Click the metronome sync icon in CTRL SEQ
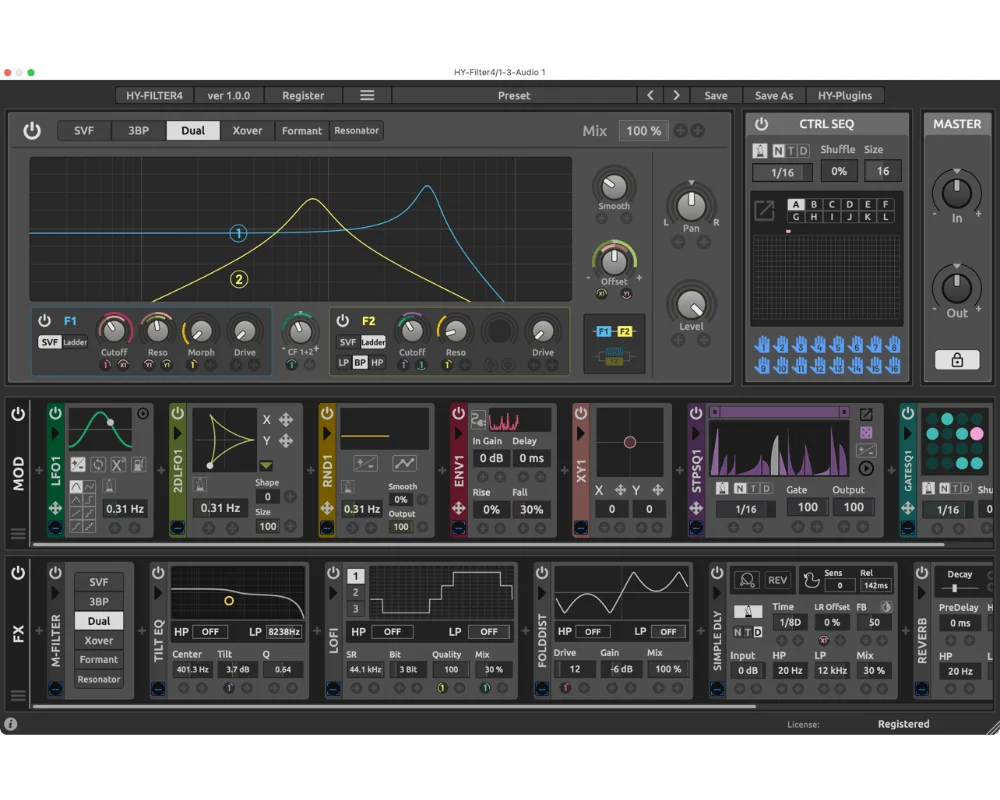Image resolution: width=1000 pixels, height=800 pixels. click(760, 151)
